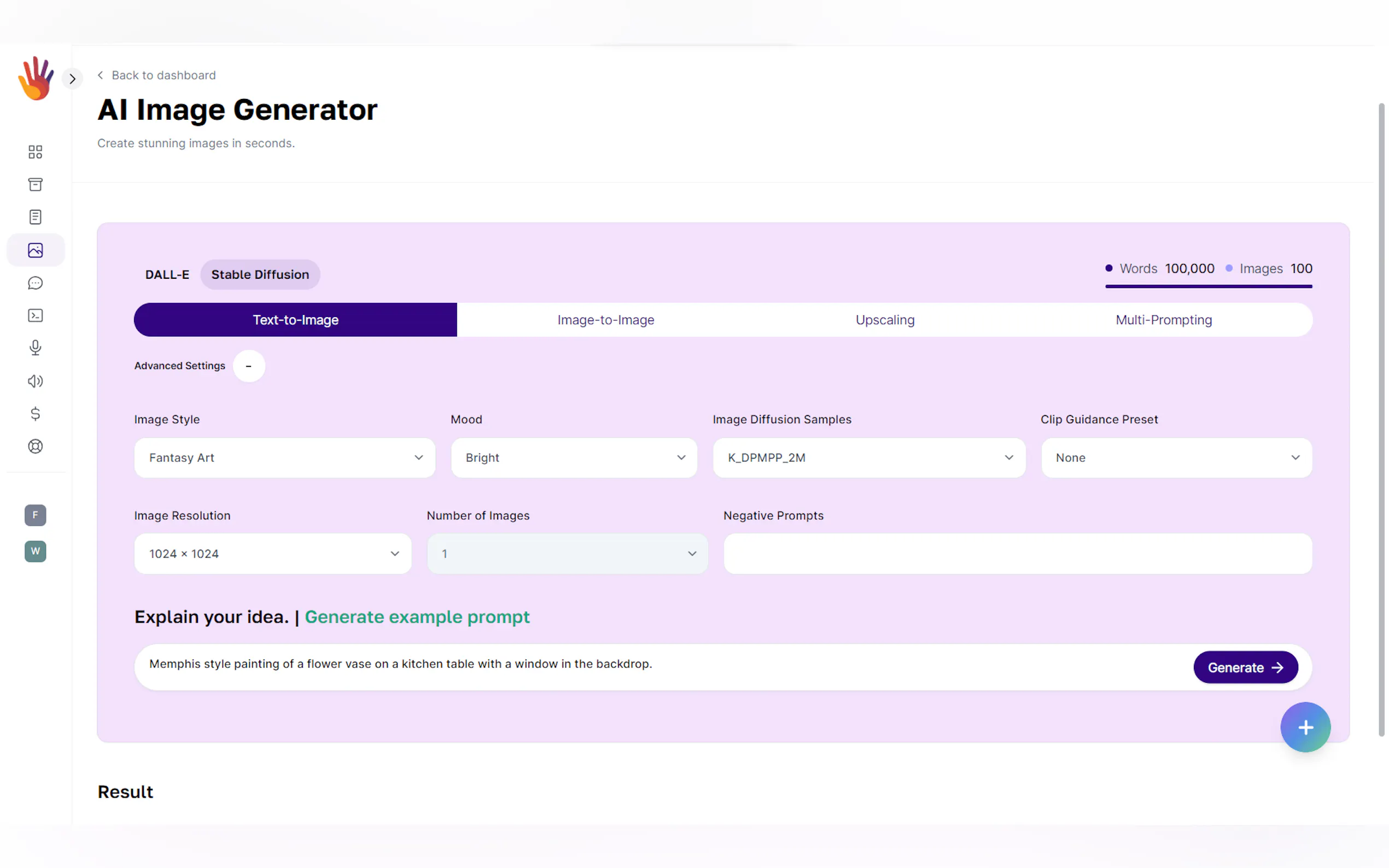This screenshot has width=1389, height=868.
Task: Open the Image Style dropdown showing Fantasy Art
Action: tap(284, 458)
